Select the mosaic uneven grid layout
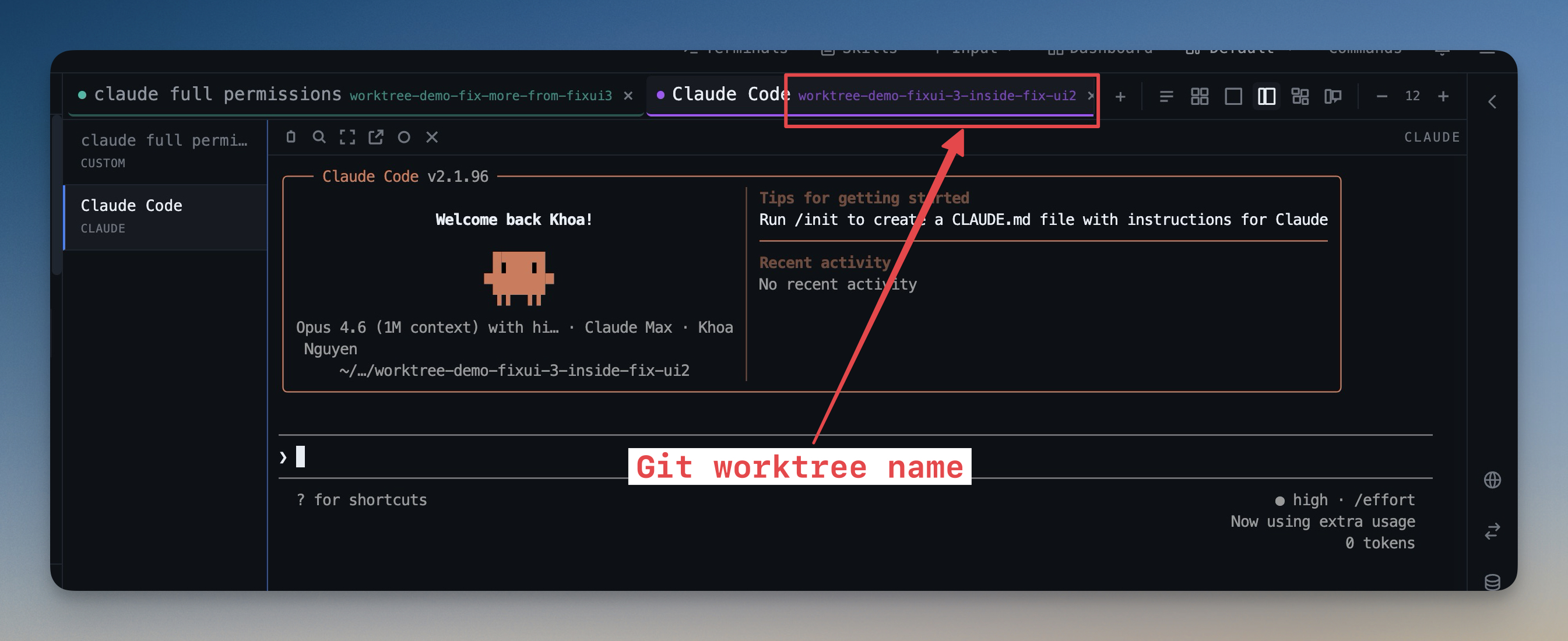 click(x=1300, y=96)
